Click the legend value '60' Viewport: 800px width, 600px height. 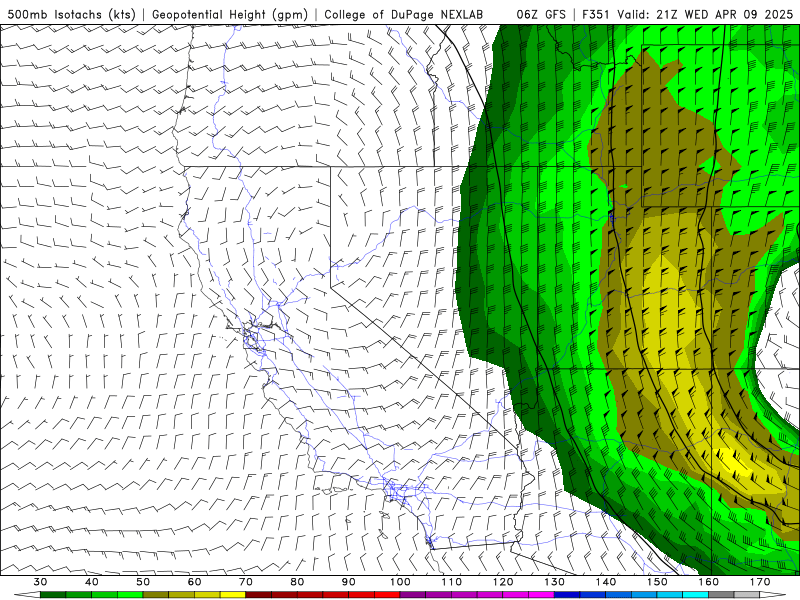pyautogui.click(x=194, y=582)
